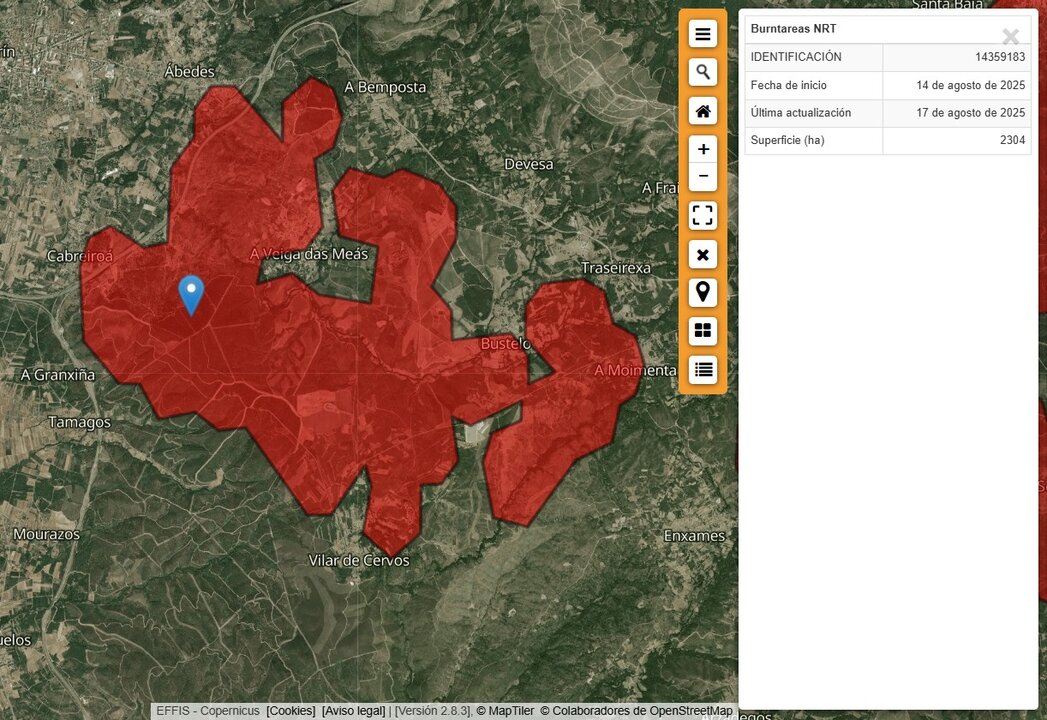Click the EFFIS - Copernicus attribution text
The height and width of the screenshot is (720, 1047).
pos(208,711)
